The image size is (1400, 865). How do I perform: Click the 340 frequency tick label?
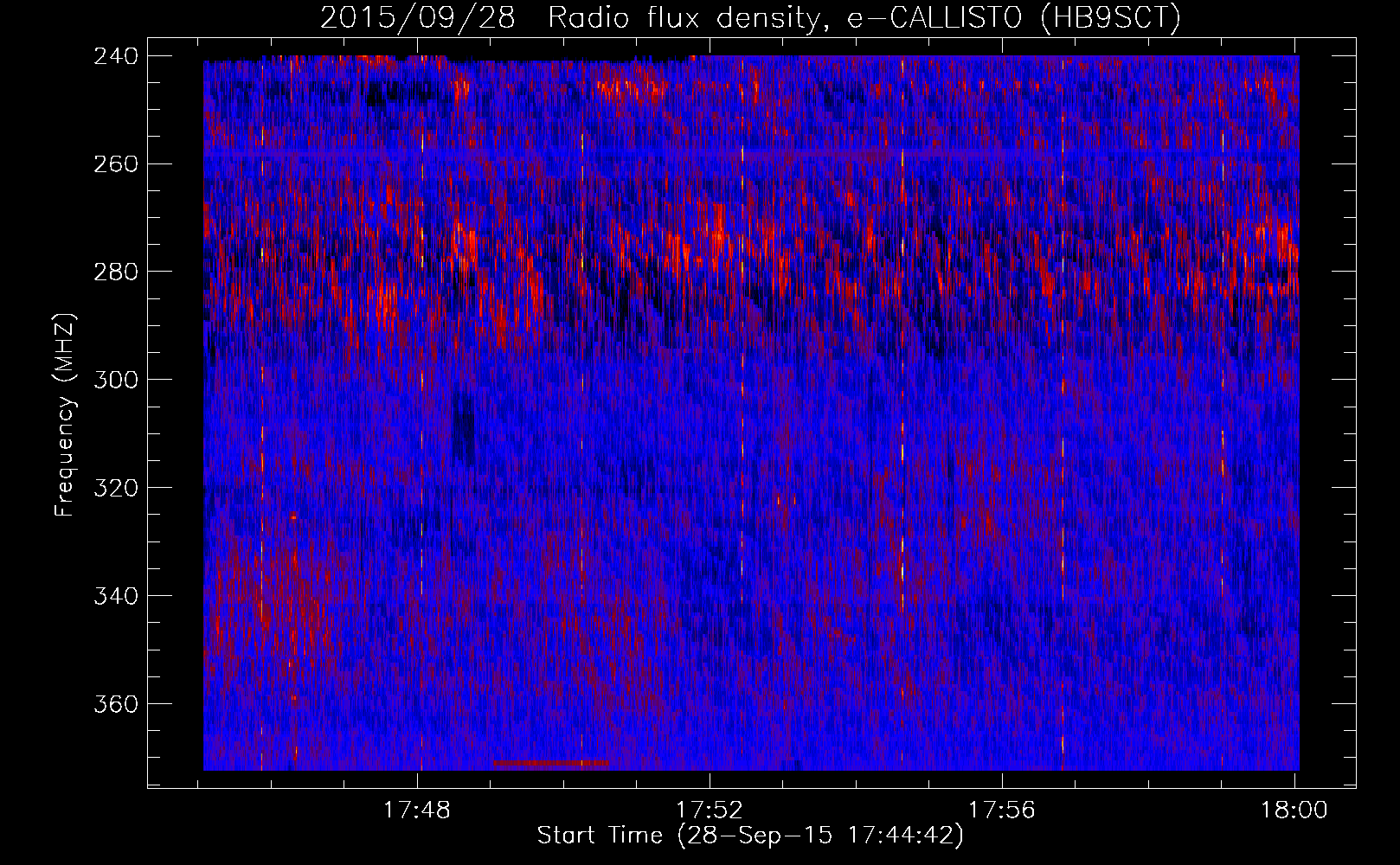pos(115,597)
